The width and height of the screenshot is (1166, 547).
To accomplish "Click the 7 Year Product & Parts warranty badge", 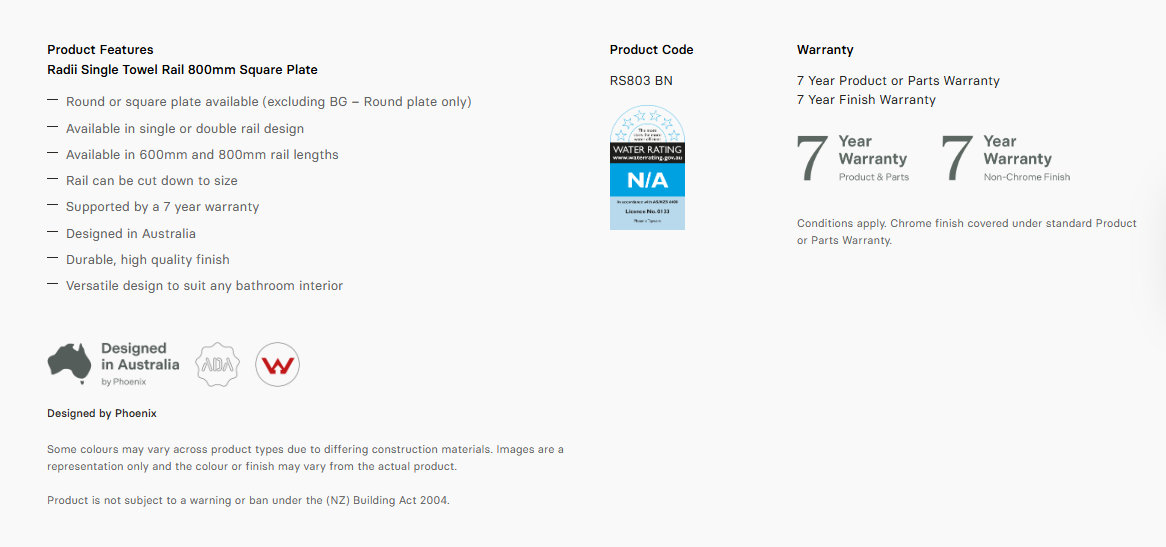I will coord(852,158).
